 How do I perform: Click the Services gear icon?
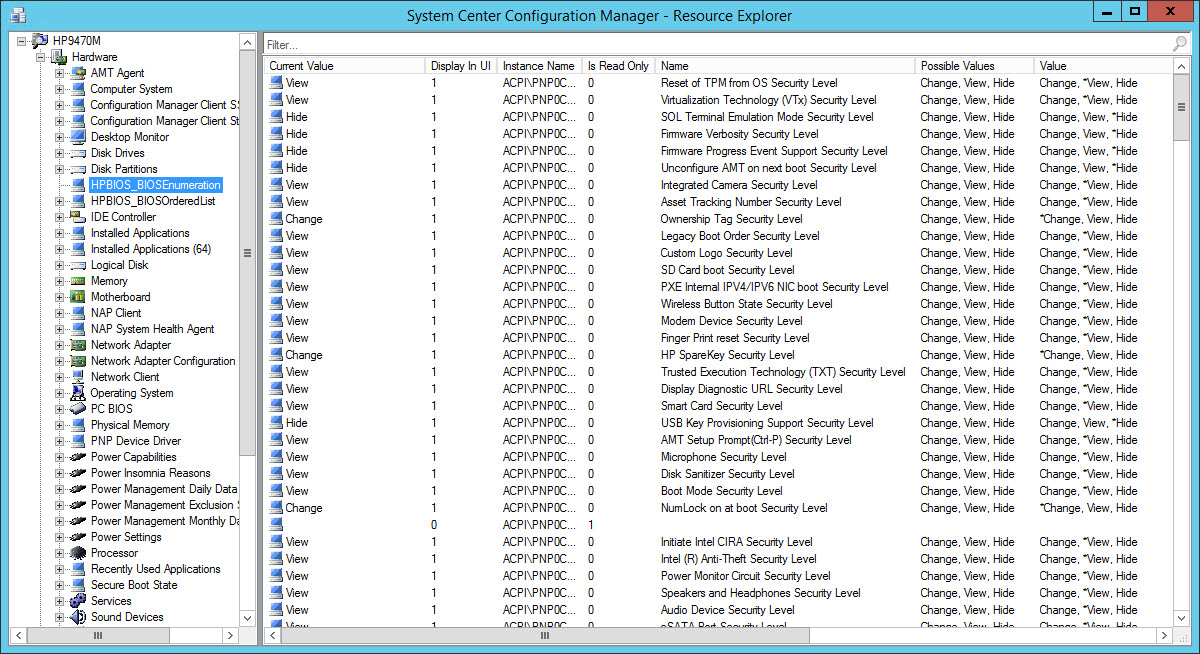[x=78, y=601]
